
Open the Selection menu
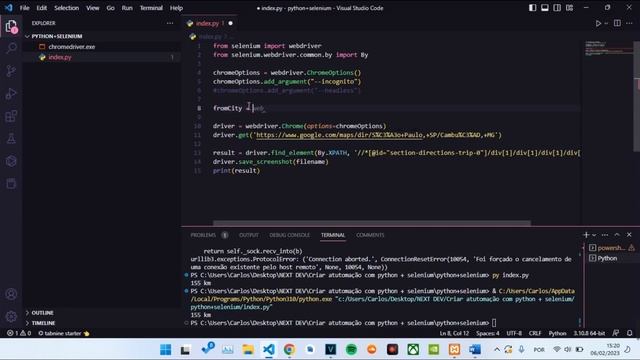point(67,8)
